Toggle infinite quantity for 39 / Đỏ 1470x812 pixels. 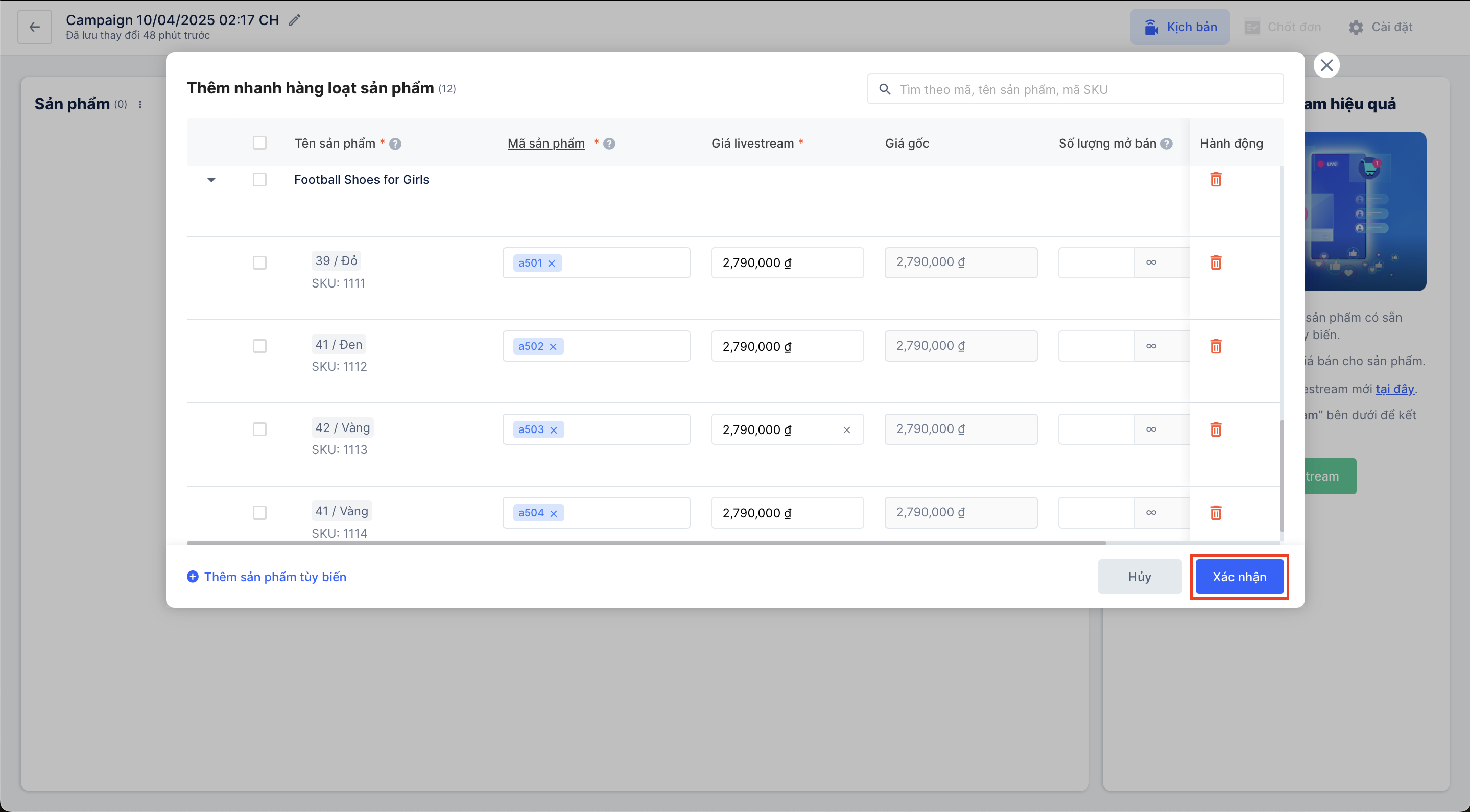coord(1151,262)
